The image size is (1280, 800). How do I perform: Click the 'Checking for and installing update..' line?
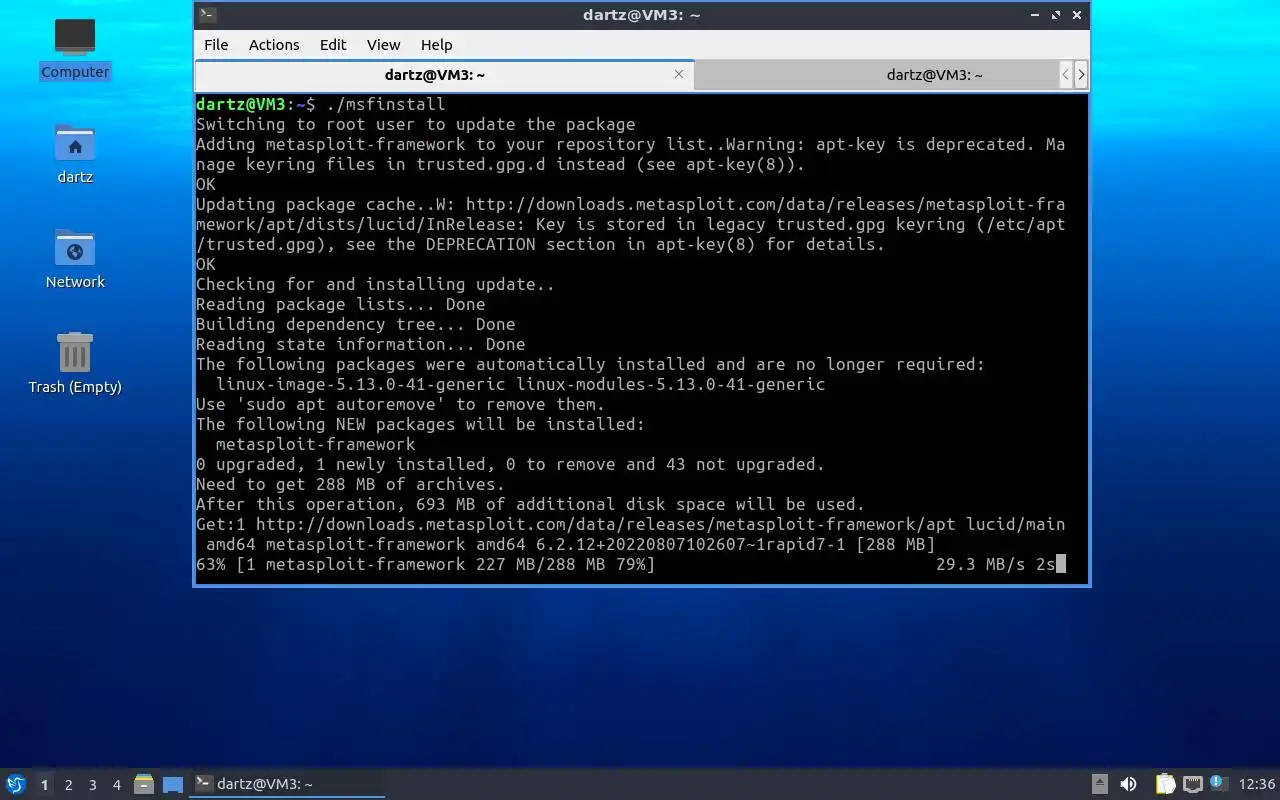(376, 284)
